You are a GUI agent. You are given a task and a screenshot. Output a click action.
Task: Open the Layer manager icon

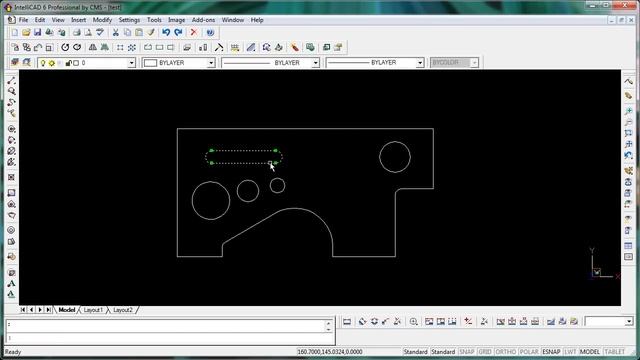coord(15,62)
